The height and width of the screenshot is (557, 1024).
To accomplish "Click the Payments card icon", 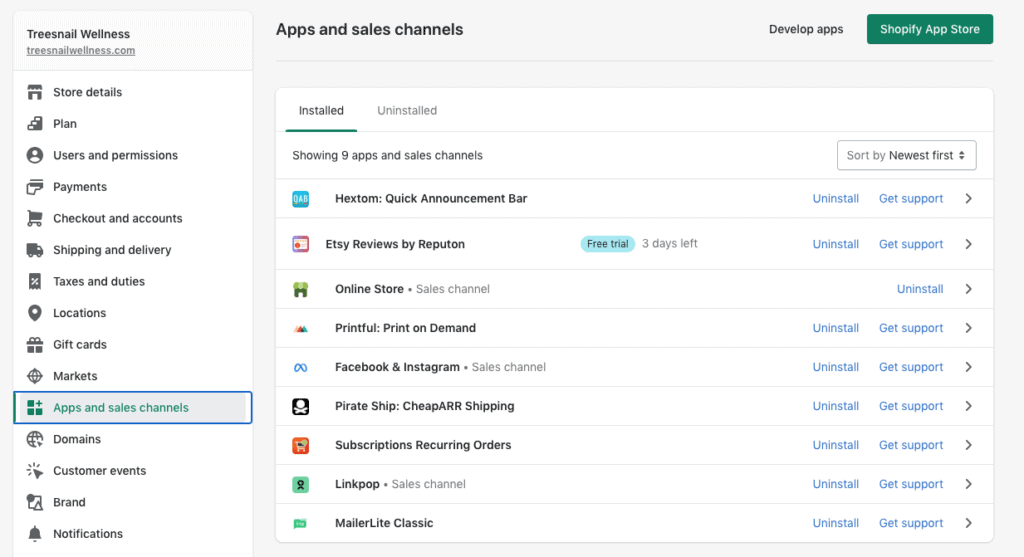I will (35, 187).
